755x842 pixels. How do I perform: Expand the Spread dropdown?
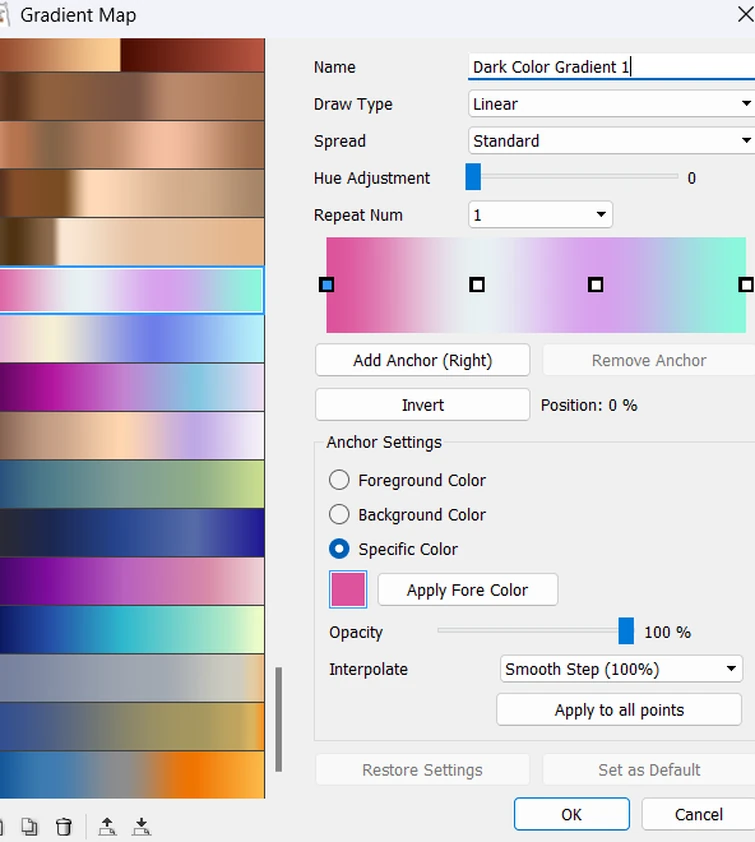point(610,141)
